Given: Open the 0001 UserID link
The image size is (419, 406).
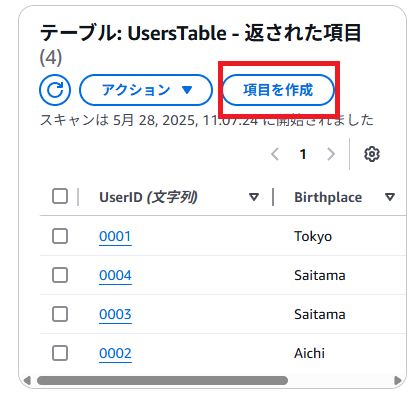Looking at the screenshot, I should tap(115, 237).
